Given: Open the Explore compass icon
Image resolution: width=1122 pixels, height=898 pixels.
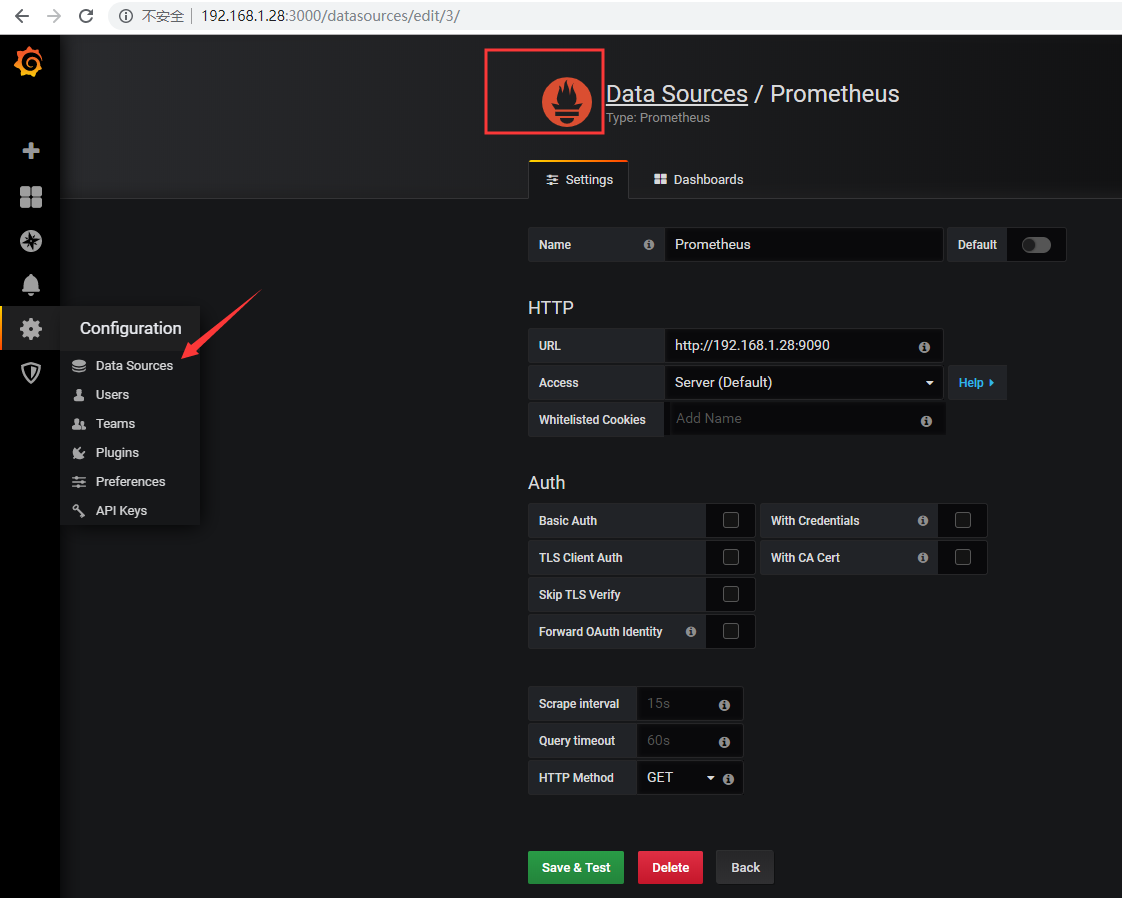Looking at the screenshot, I should click(x=31, y=241).
